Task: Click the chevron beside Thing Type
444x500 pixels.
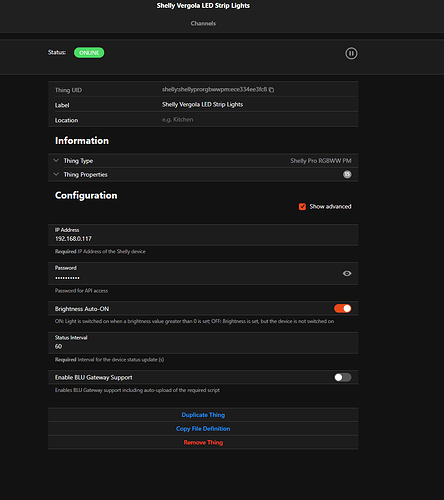Action: tap(56, 161)
